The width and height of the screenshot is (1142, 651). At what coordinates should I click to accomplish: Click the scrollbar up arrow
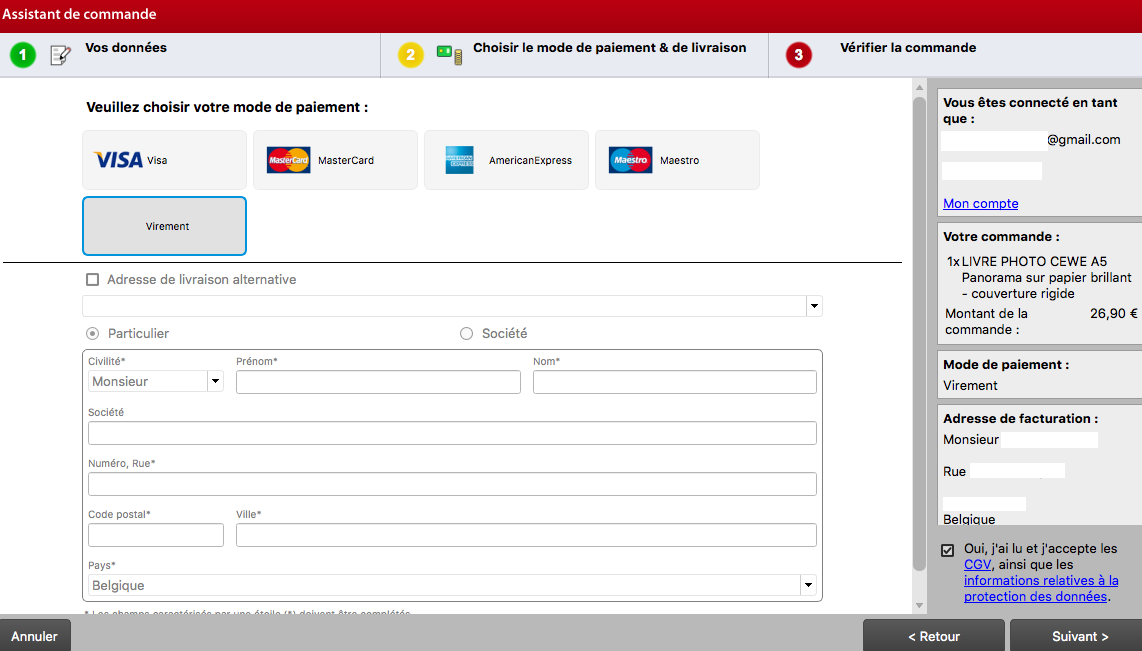(x=919, y=87)
